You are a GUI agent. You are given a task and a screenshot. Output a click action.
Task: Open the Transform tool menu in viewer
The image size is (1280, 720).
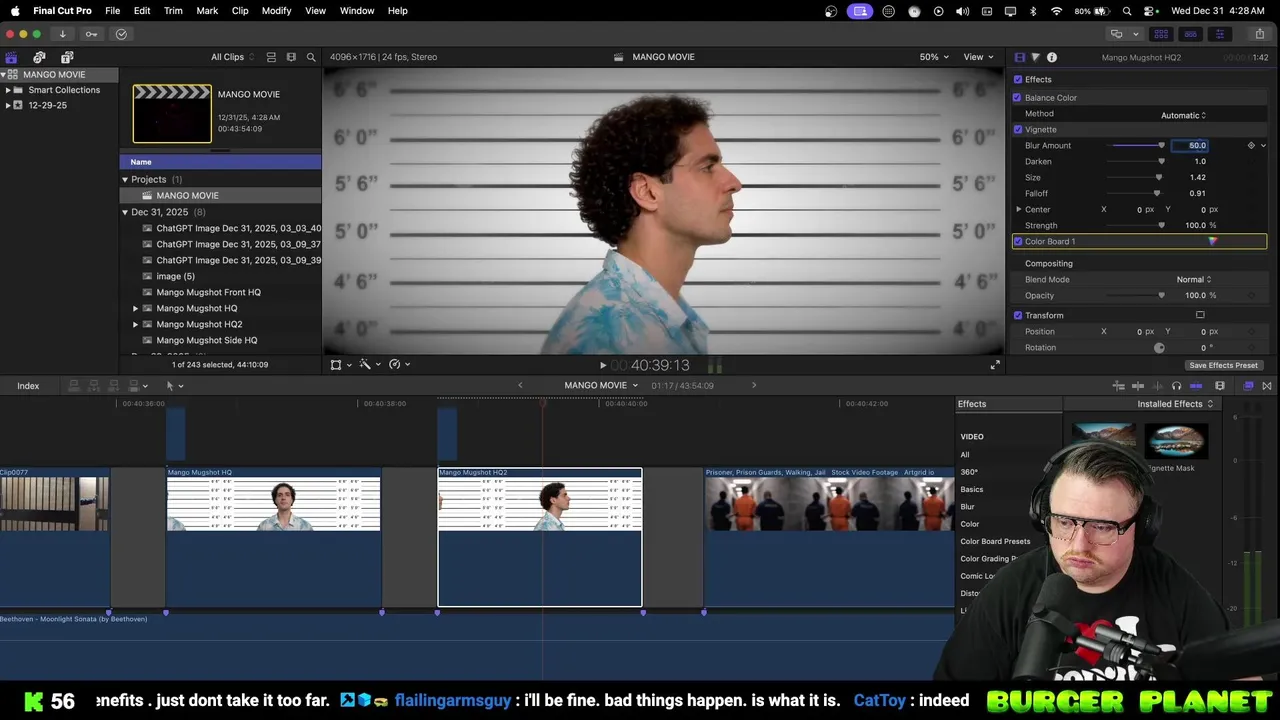coord(340,365)
